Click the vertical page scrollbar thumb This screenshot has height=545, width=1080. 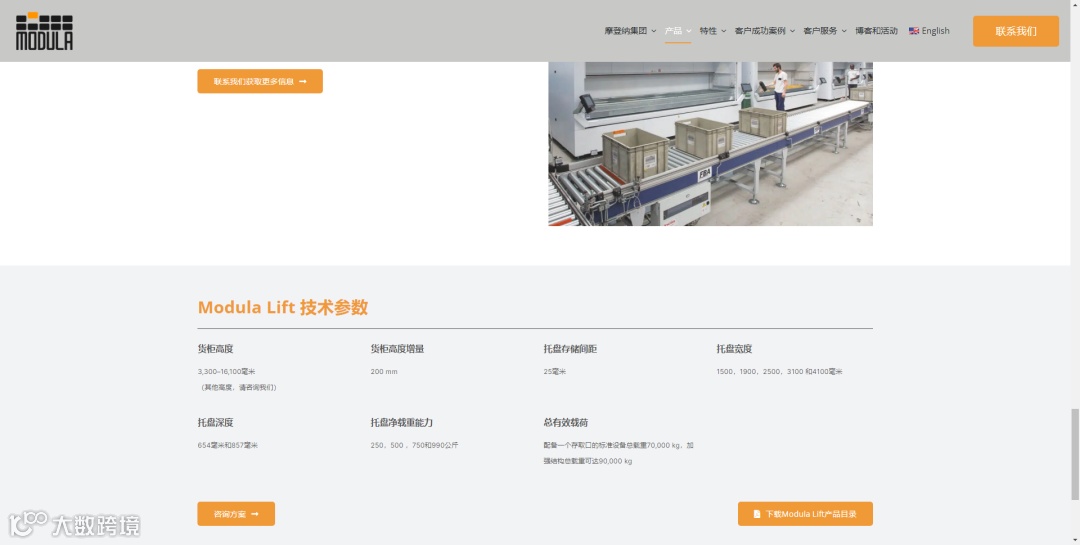1074,454
